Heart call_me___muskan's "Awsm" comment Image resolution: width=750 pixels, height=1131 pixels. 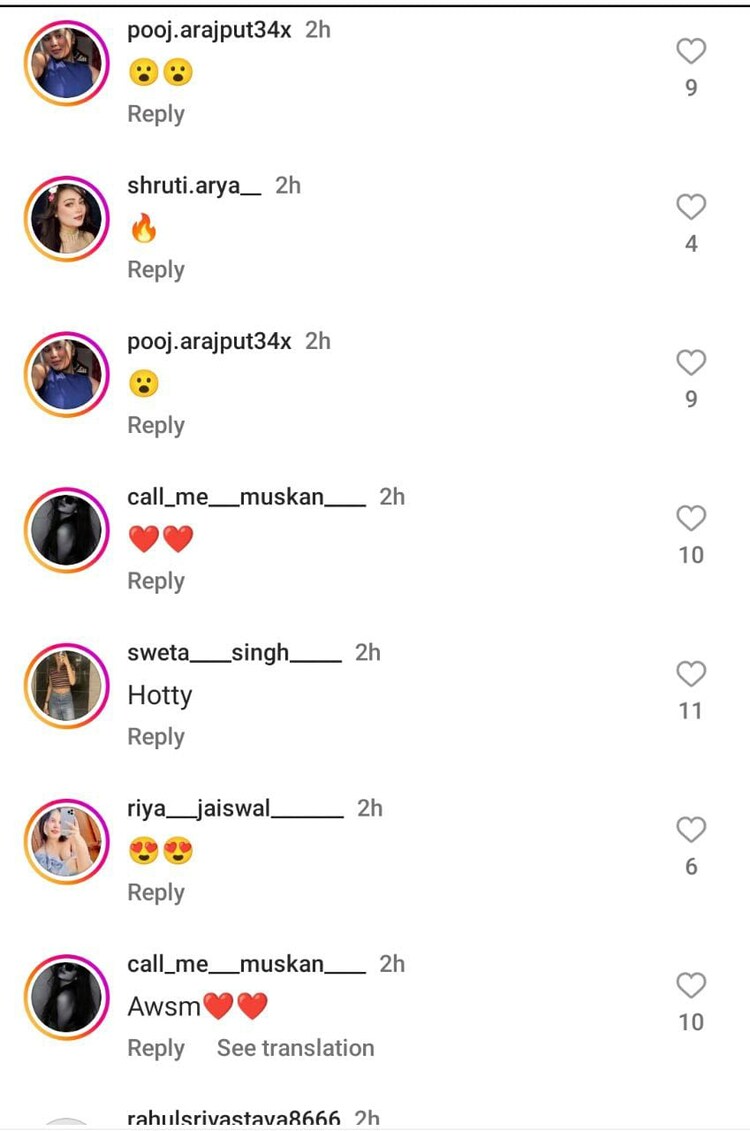tap(691, 985)
